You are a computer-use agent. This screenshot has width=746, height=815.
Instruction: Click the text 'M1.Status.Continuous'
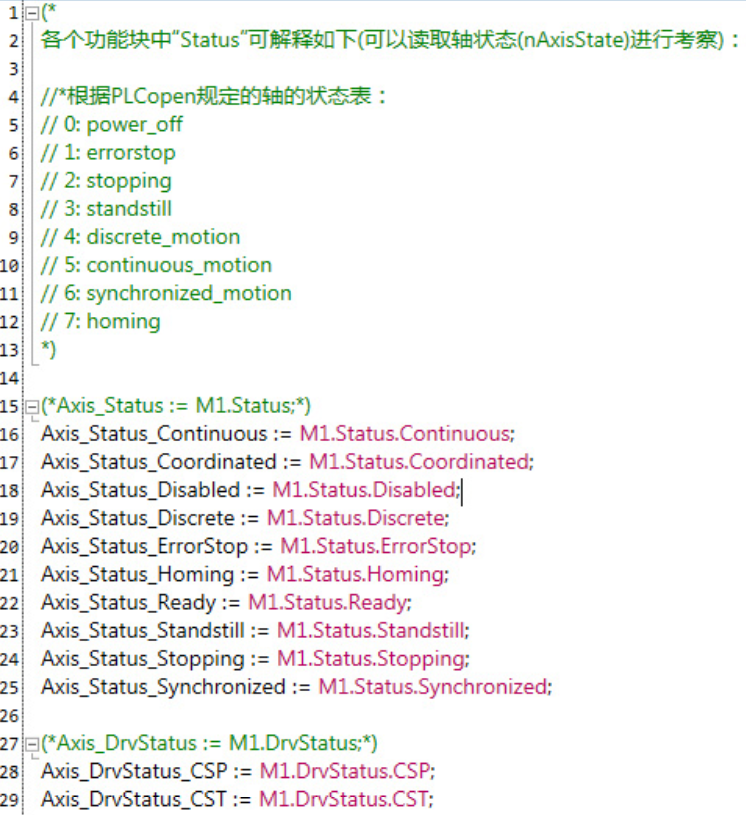coord(405,434)
